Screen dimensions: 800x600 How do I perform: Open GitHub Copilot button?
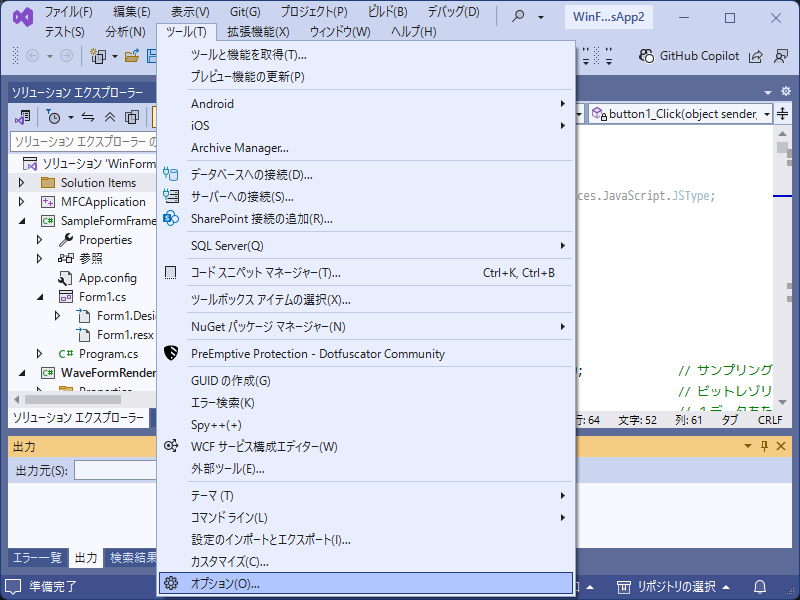[689, 56]
